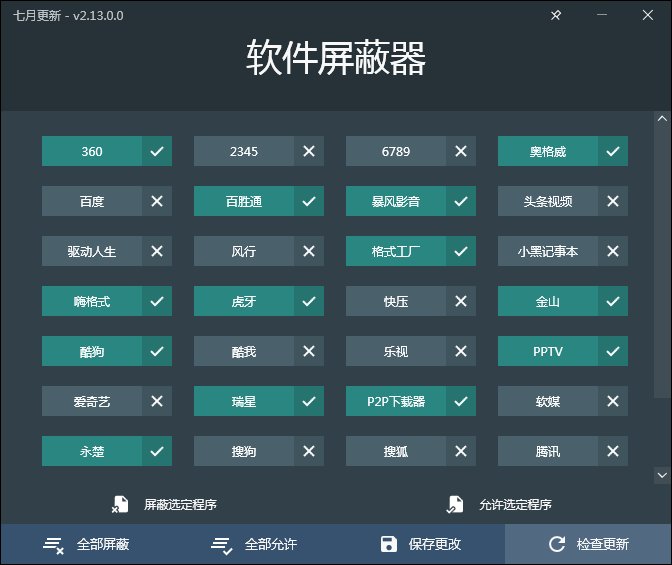Toggle the 搜狗 block switch
This screenshot has width=672, height=565.
tap(259, 451)
